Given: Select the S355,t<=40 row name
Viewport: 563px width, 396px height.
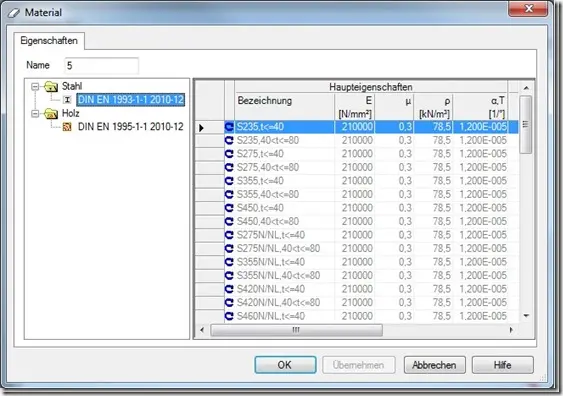Looking at the screenshot, I should 260,181.
